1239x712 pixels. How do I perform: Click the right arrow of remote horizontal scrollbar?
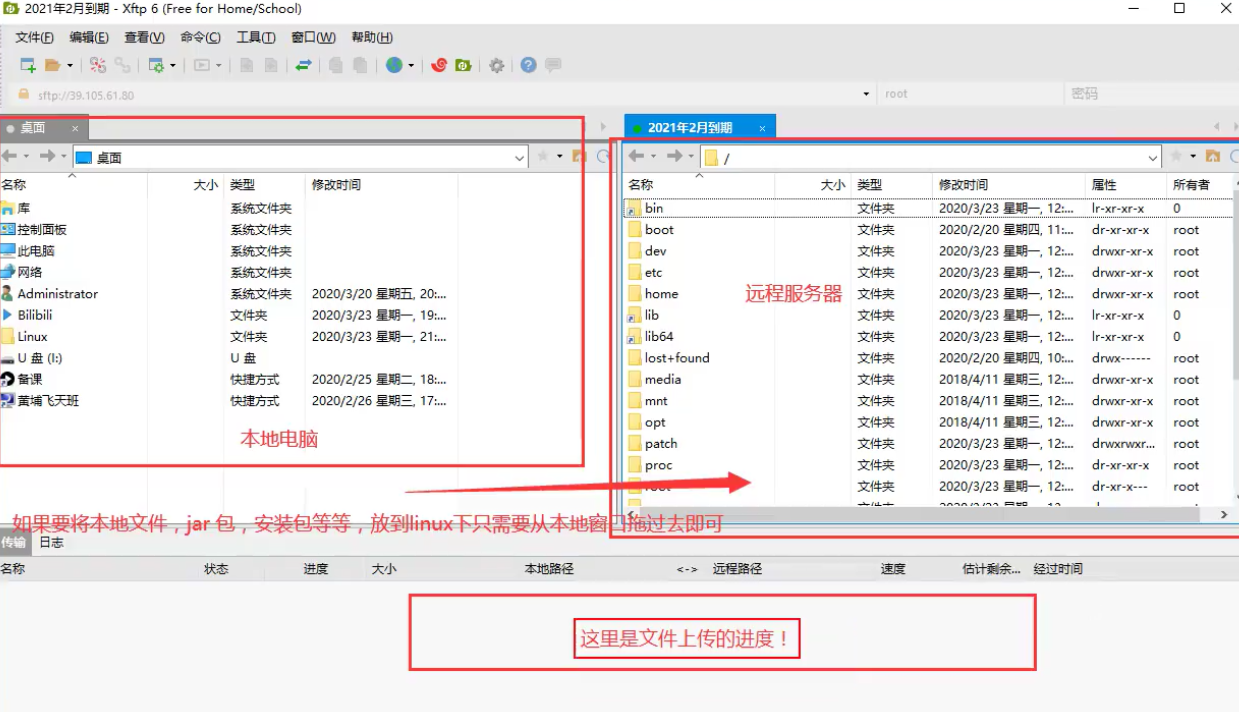click(x=1223, y=513)
